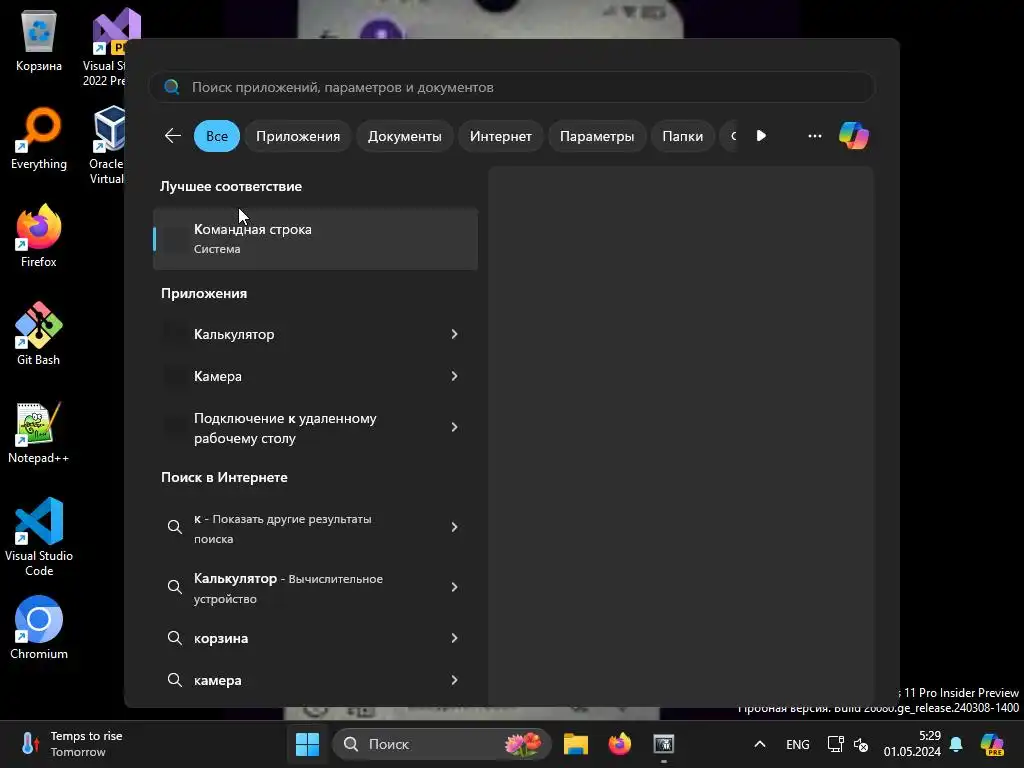Open Notepad++ desktop shortcut
Viewport: 1024px width, 768px height.
pyautogui.click(x=39, y=432)
